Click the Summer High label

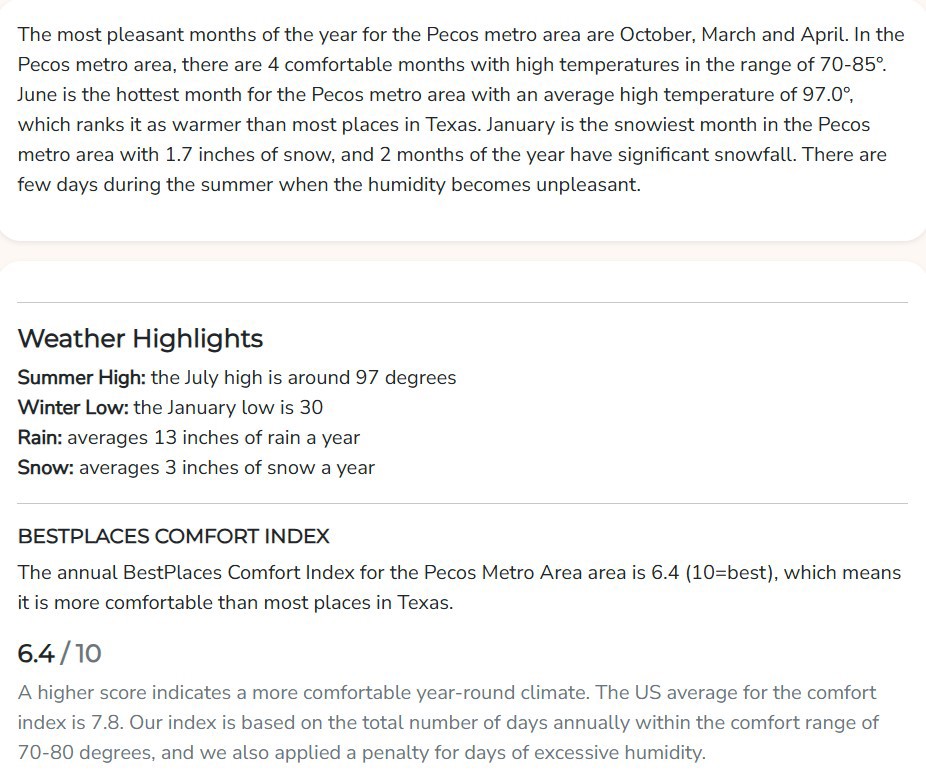(x=81, y=377)
